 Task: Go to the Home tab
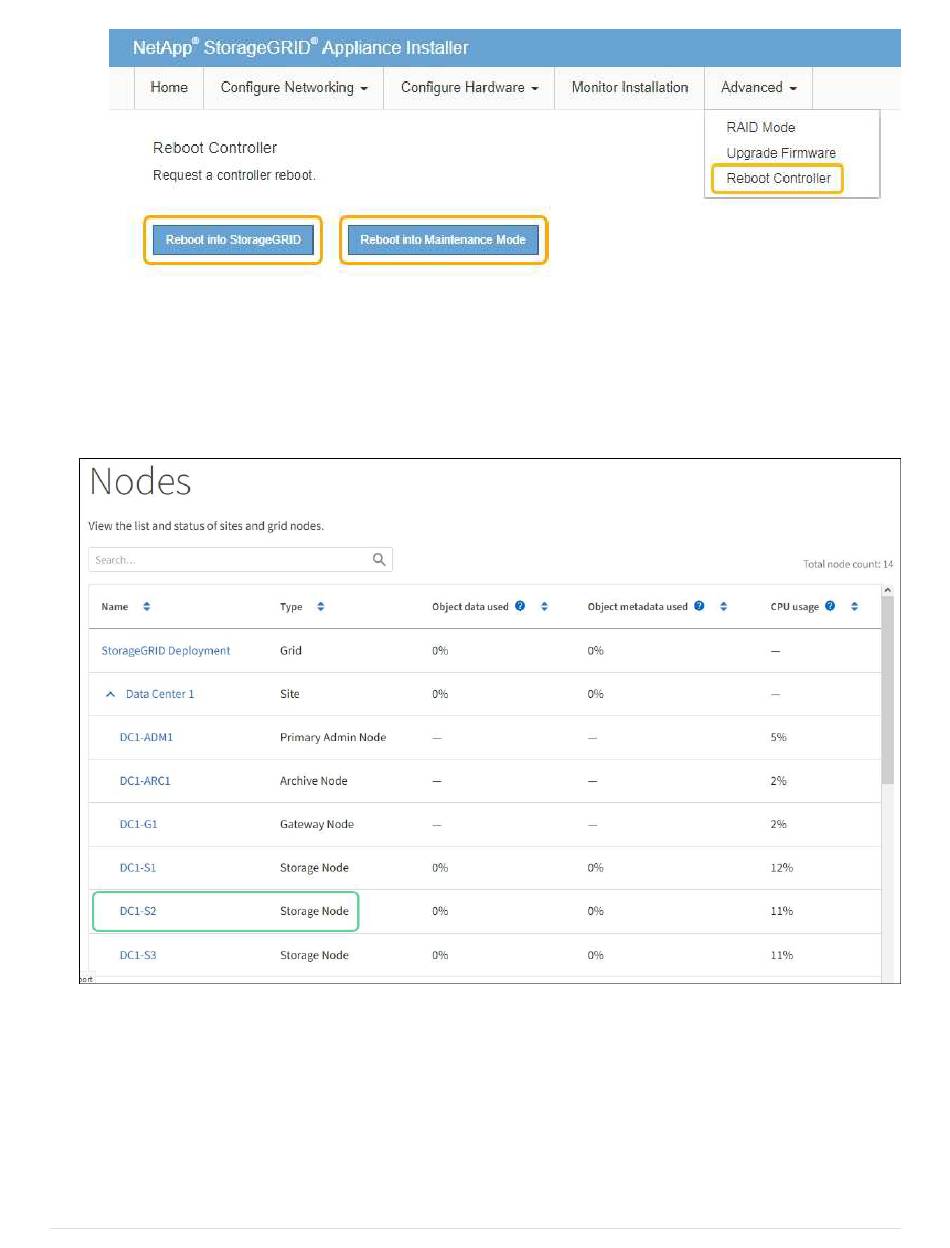click(x=169, y=88)
